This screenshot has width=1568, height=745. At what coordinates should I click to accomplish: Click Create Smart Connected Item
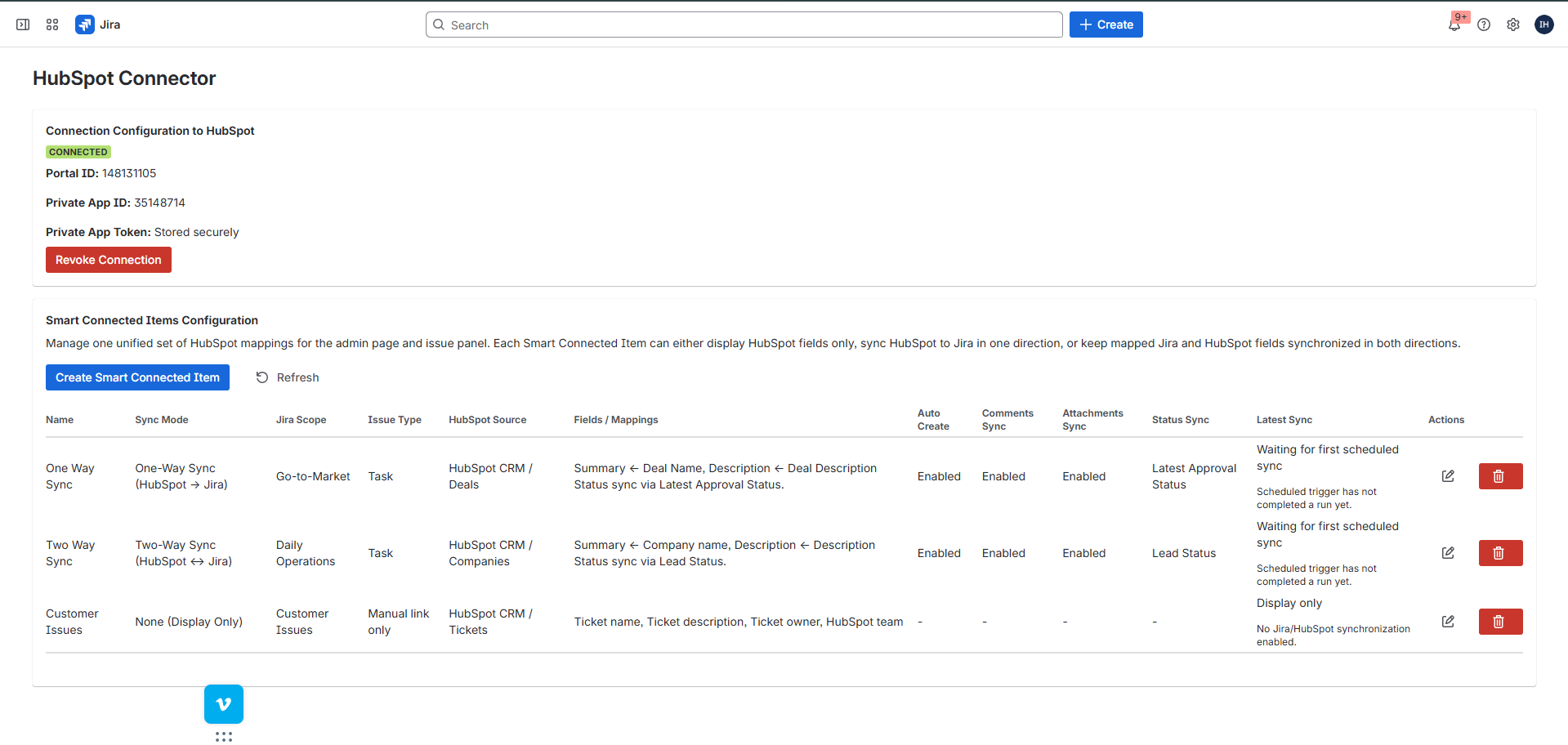click(137, 377)
